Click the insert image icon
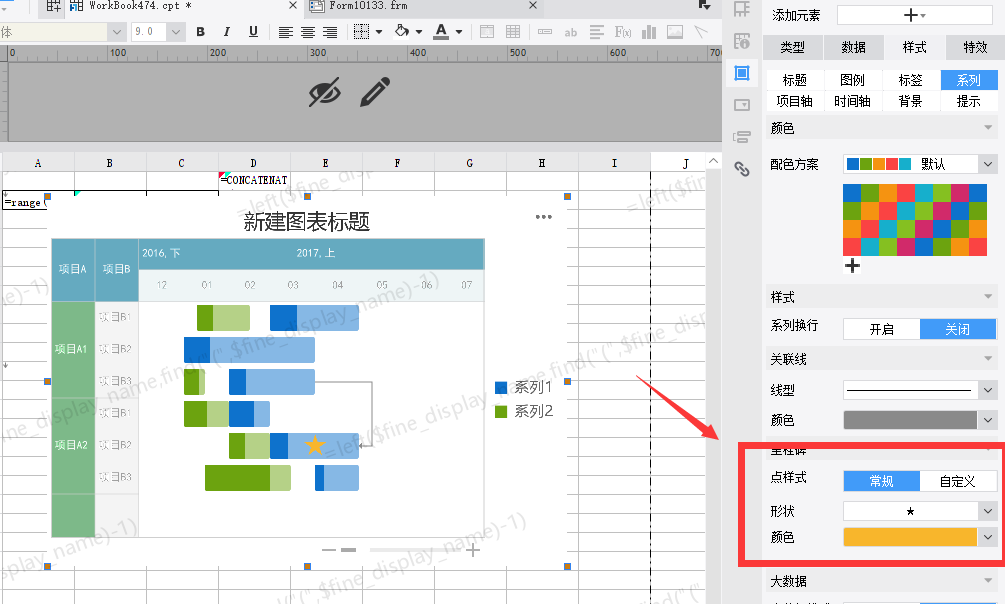Screen dimensions: 1005x604 (x=675, y=32)
